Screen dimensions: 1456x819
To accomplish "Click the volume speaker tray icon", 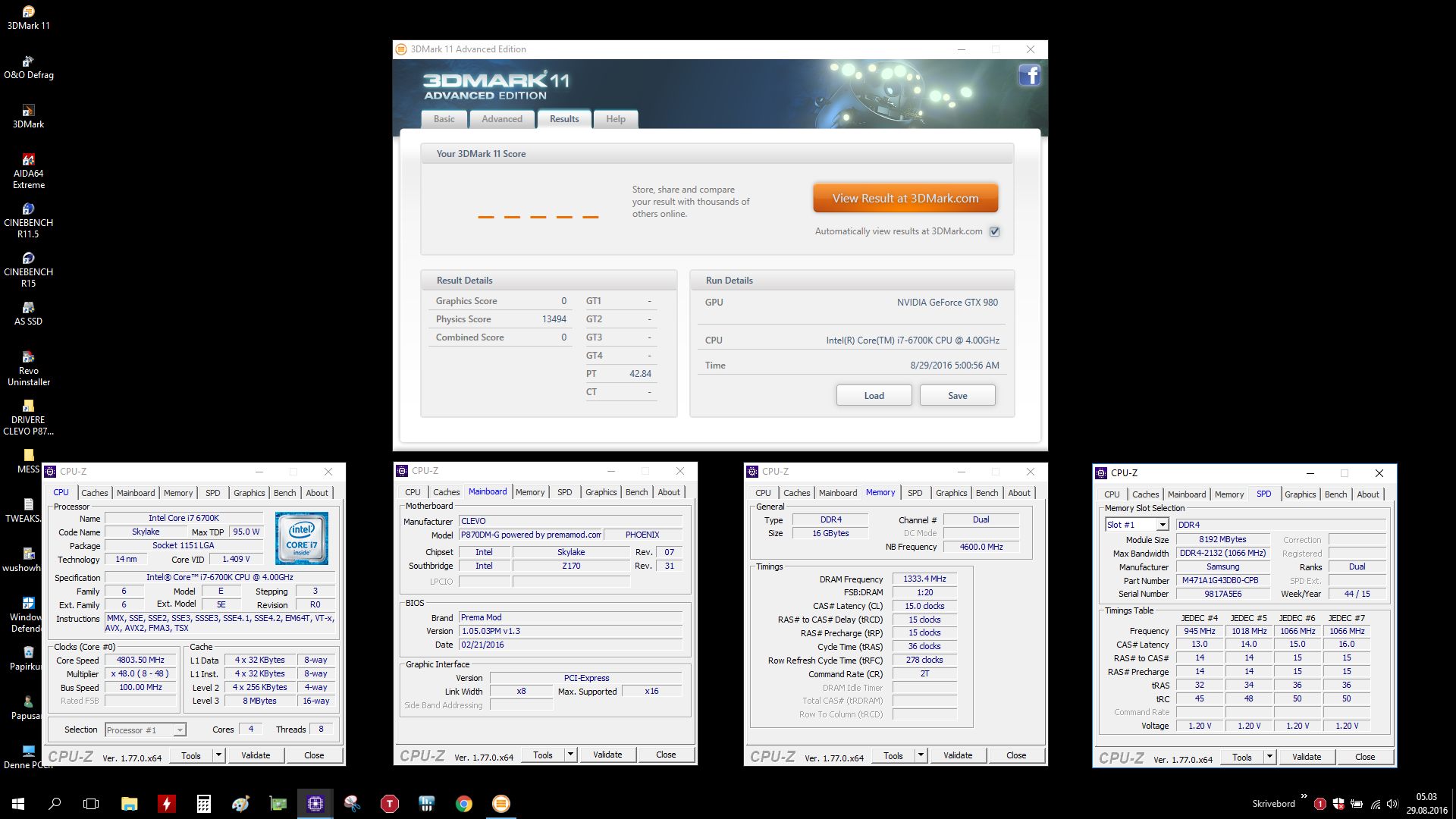I will pyautogui.click(x=1392, y=803).
